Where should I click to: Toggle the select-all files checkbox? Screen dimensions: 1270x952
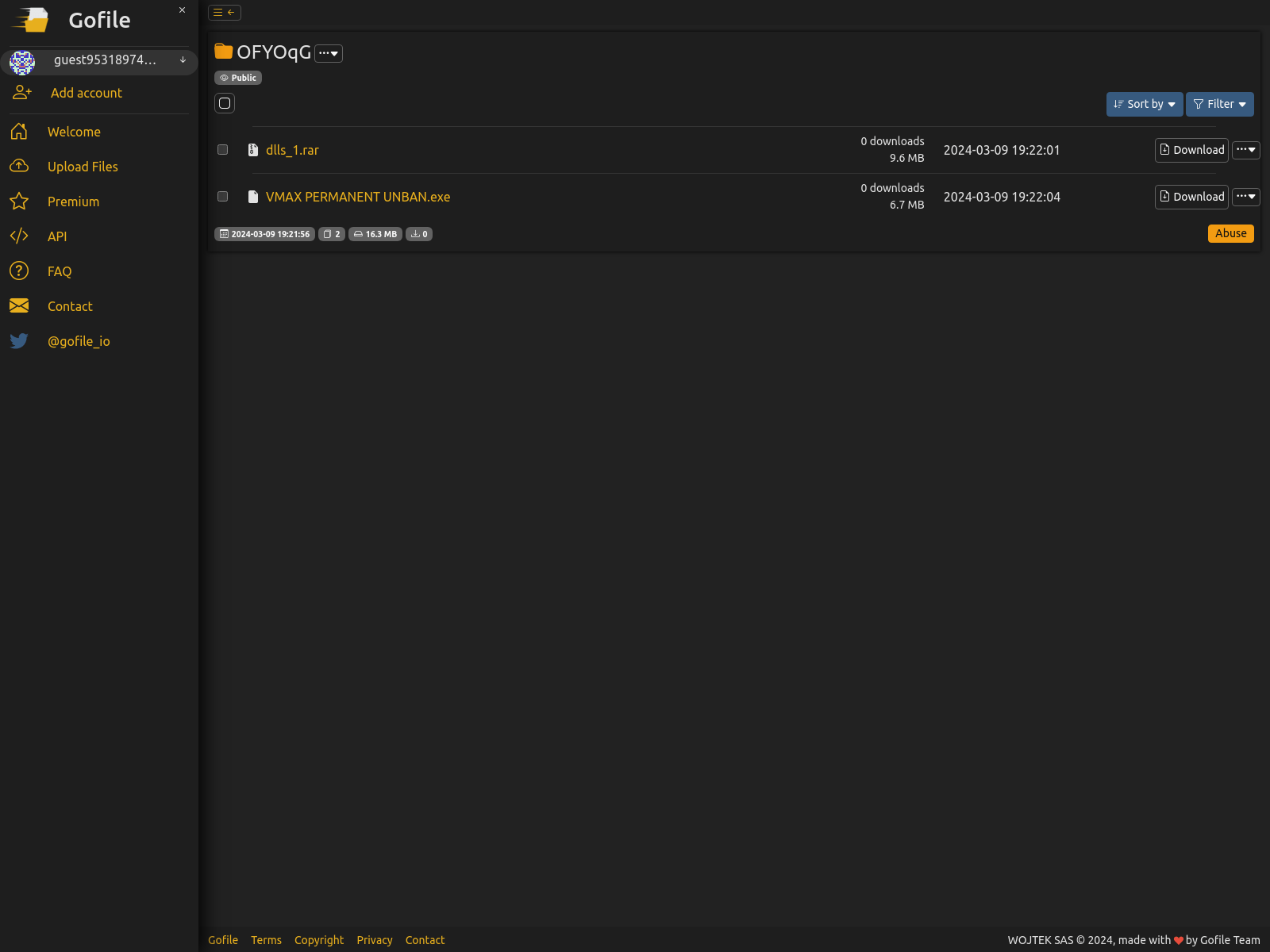tap(225, 103)
